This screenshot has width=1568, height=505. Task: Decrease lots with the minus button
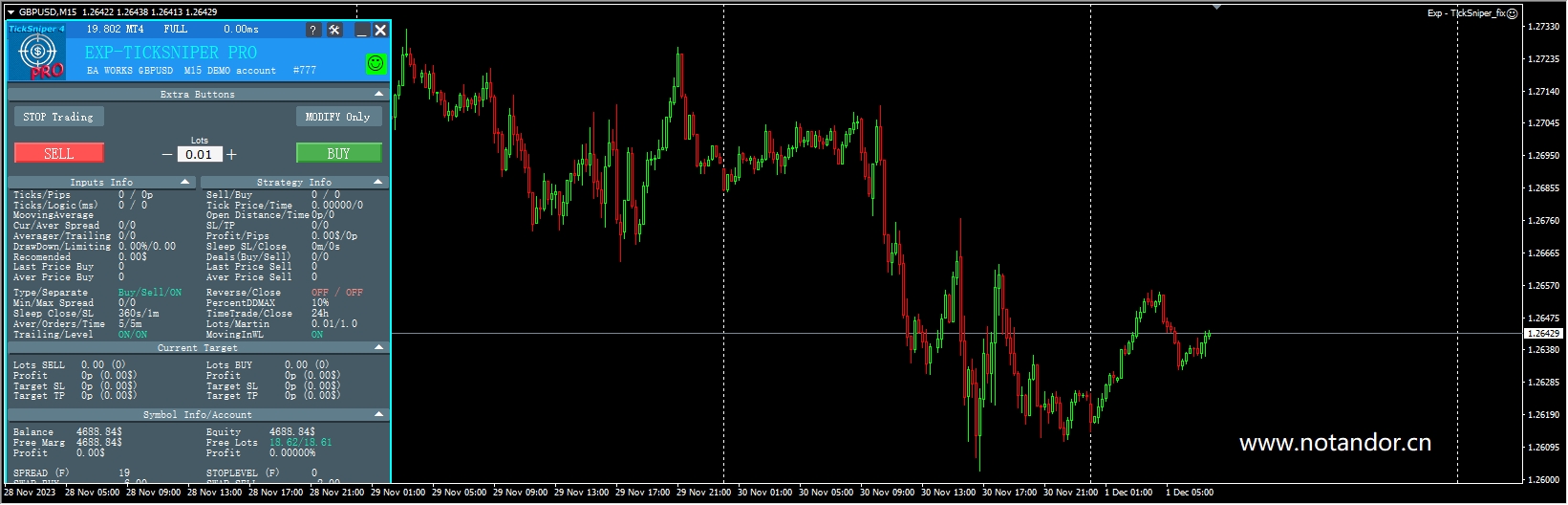pos(167,154)
